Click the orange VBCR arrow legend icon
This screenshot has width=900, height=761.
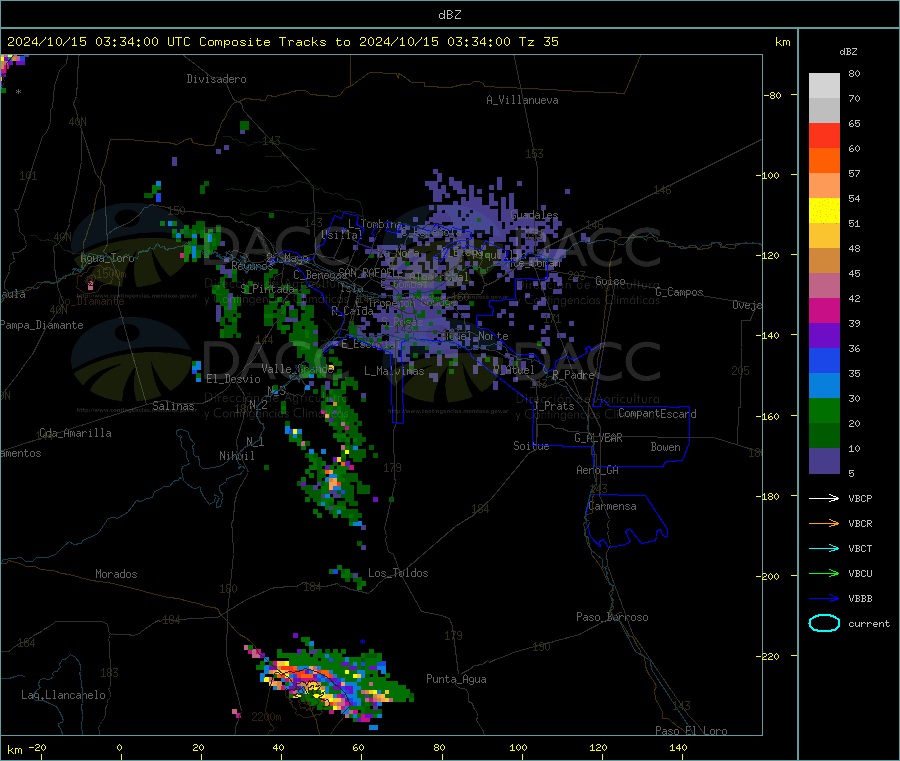coord(824,523)
